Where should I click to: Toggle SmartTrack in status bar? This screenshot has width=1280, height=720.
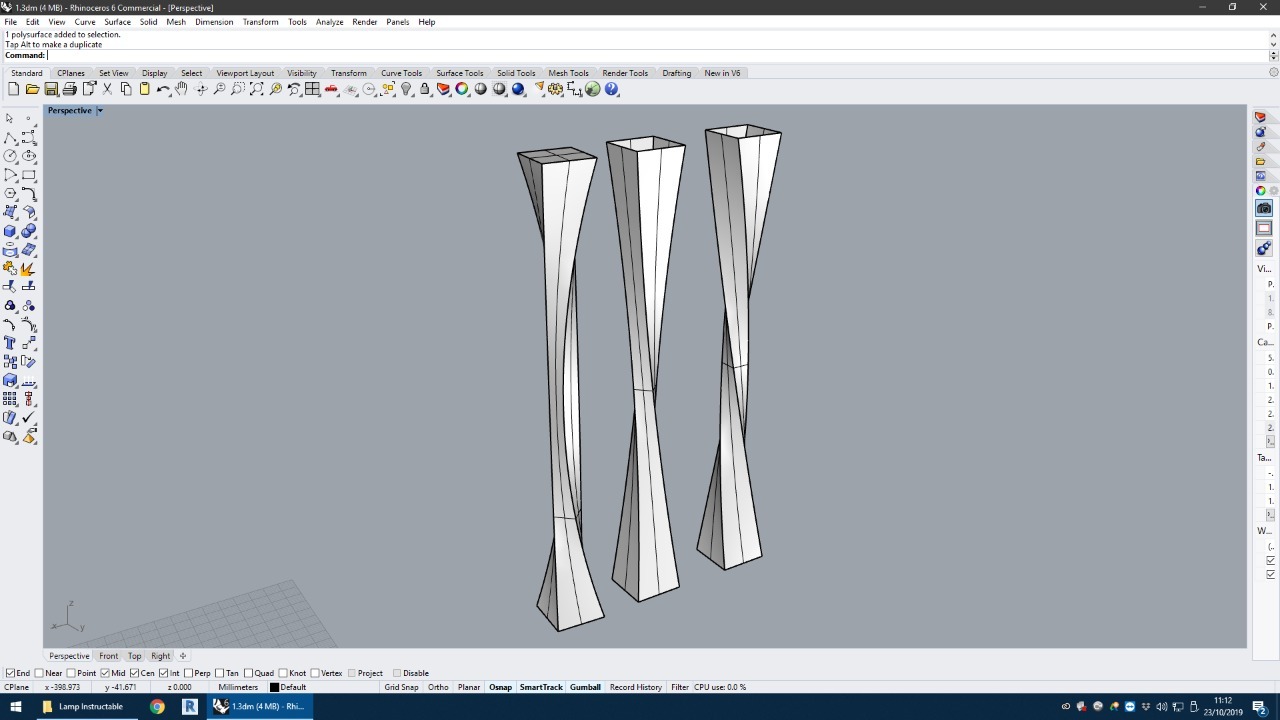pos(541,687)
